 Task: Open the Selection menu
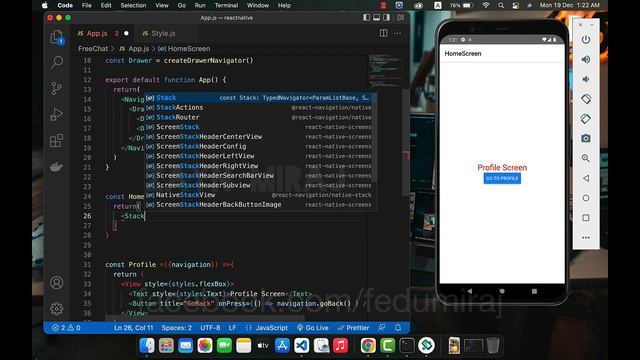tap(133, 5)
